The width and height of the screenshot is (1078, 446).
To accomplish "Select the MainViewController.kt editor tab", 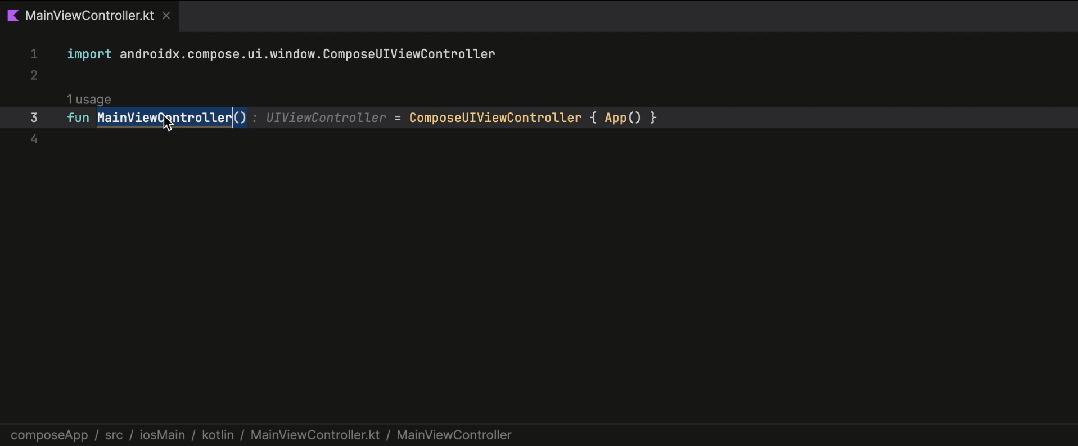I will 89,16.
